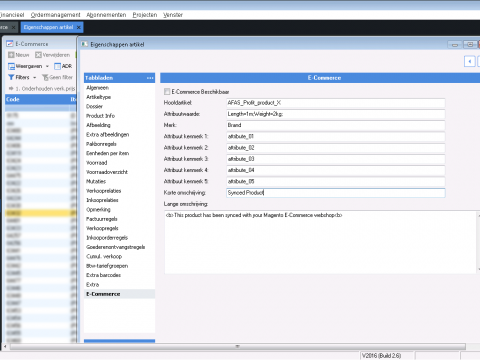
Task: Click the Geen filter icon
Action: 45,77
